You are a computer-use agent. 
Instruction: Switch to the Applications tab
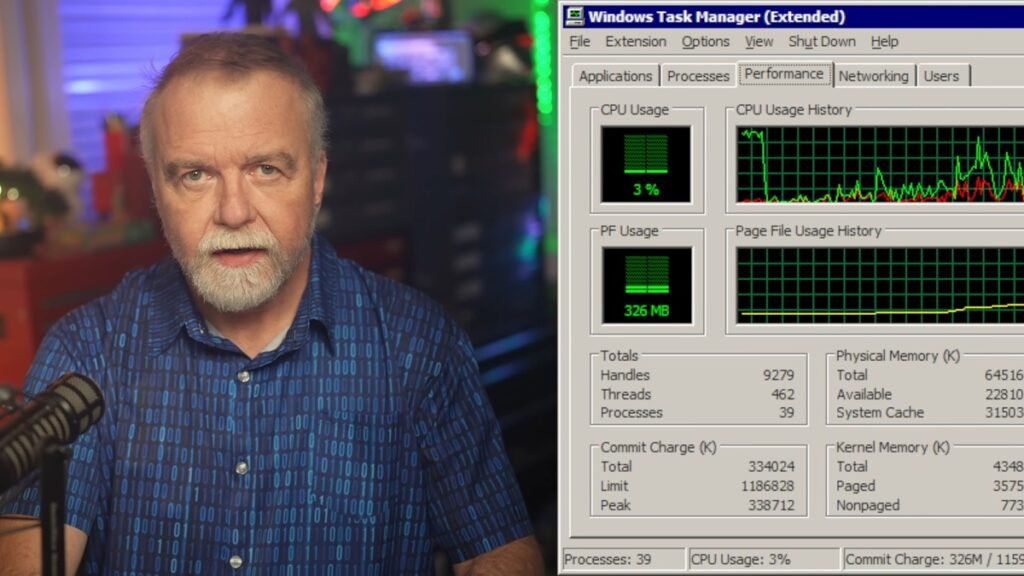pyautogui.click(x=615, y=76)
